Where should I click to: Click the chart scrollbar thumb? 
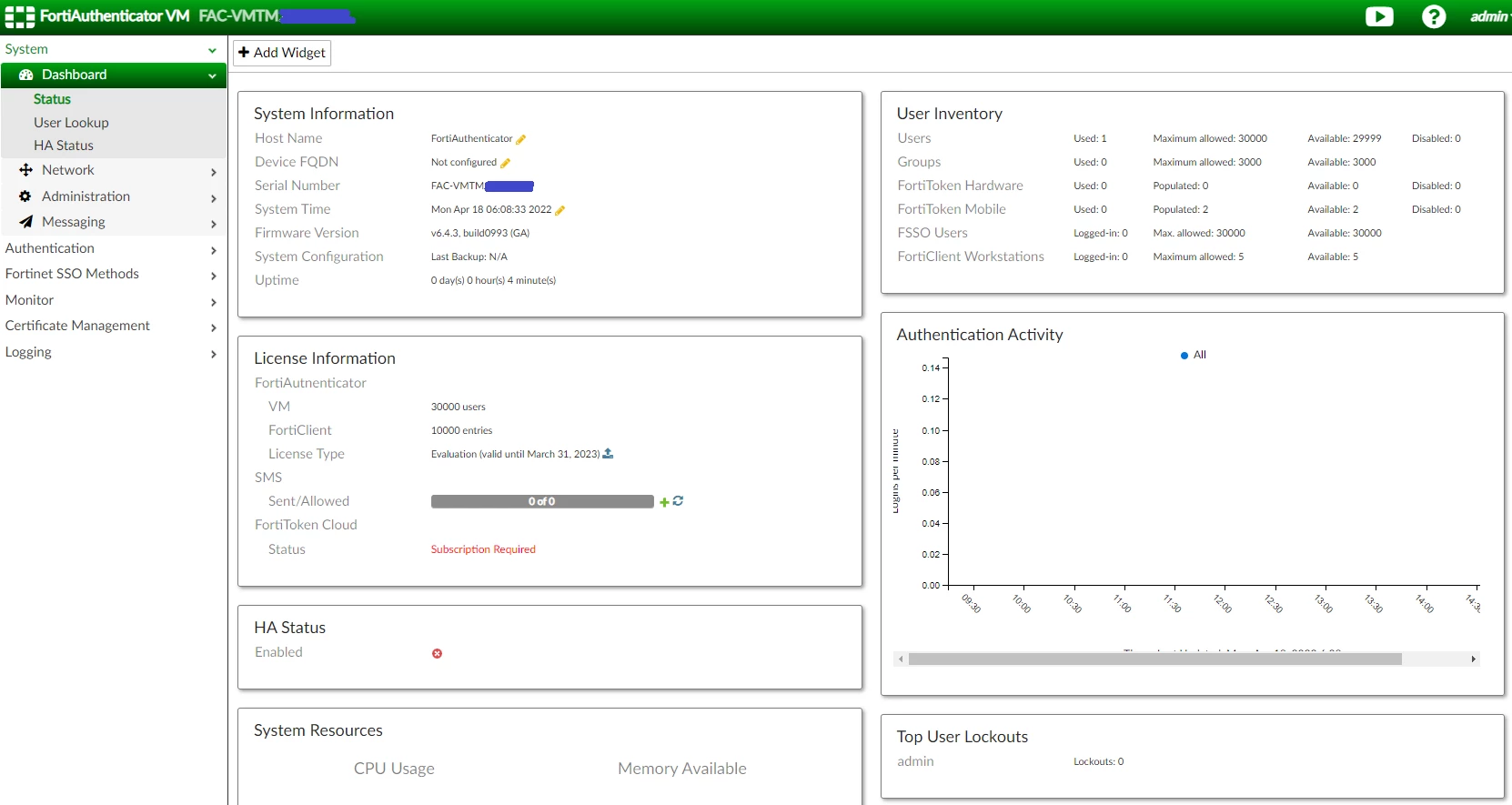click(x=1154, y=659)
